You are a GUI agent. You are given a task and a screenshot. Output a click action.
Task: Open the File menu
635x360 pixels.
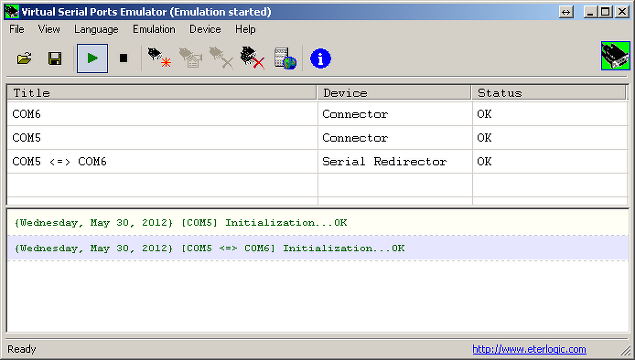pos(17,30)
